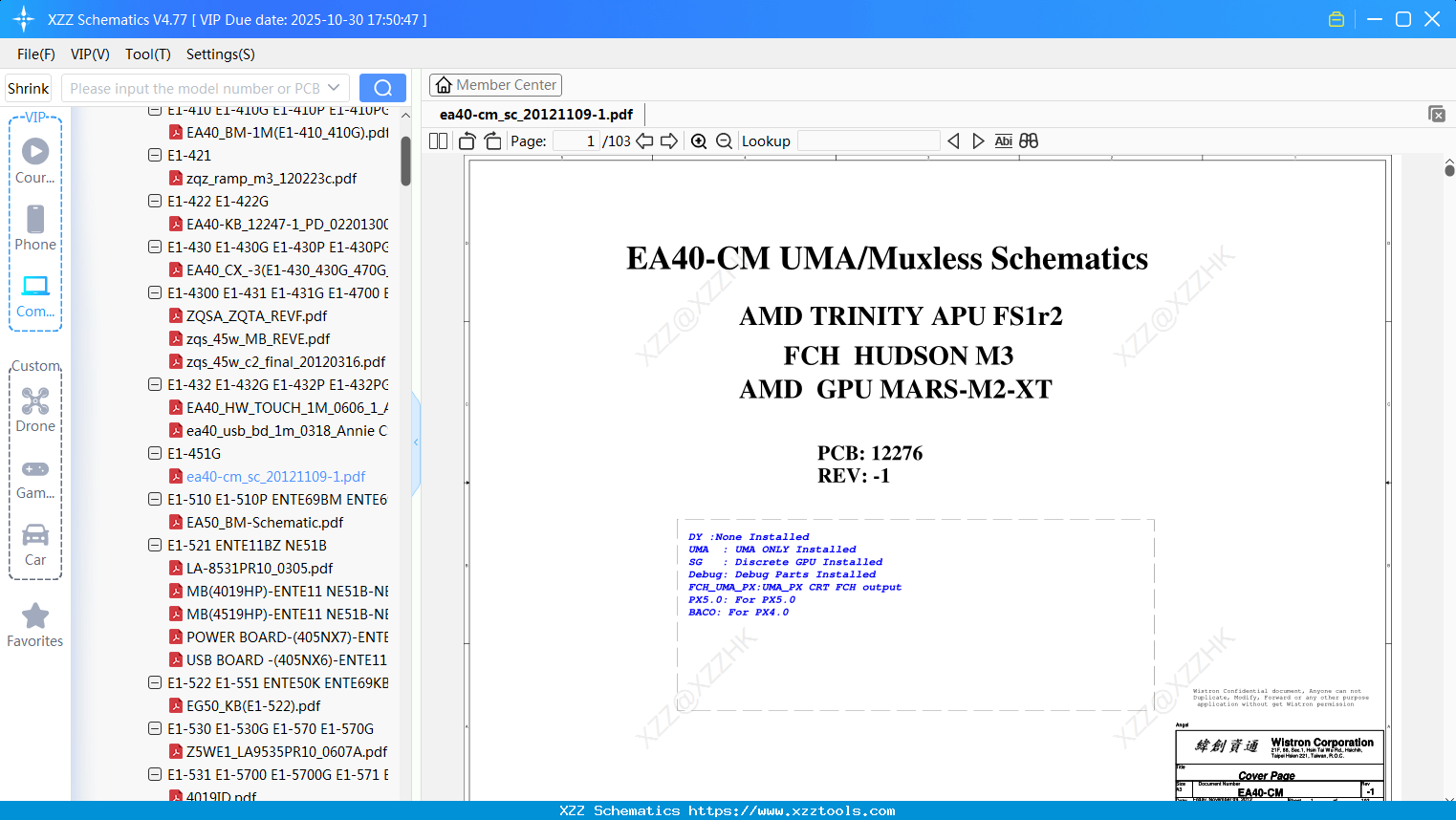Select the Computer category in the sidebar

[35, 295]
